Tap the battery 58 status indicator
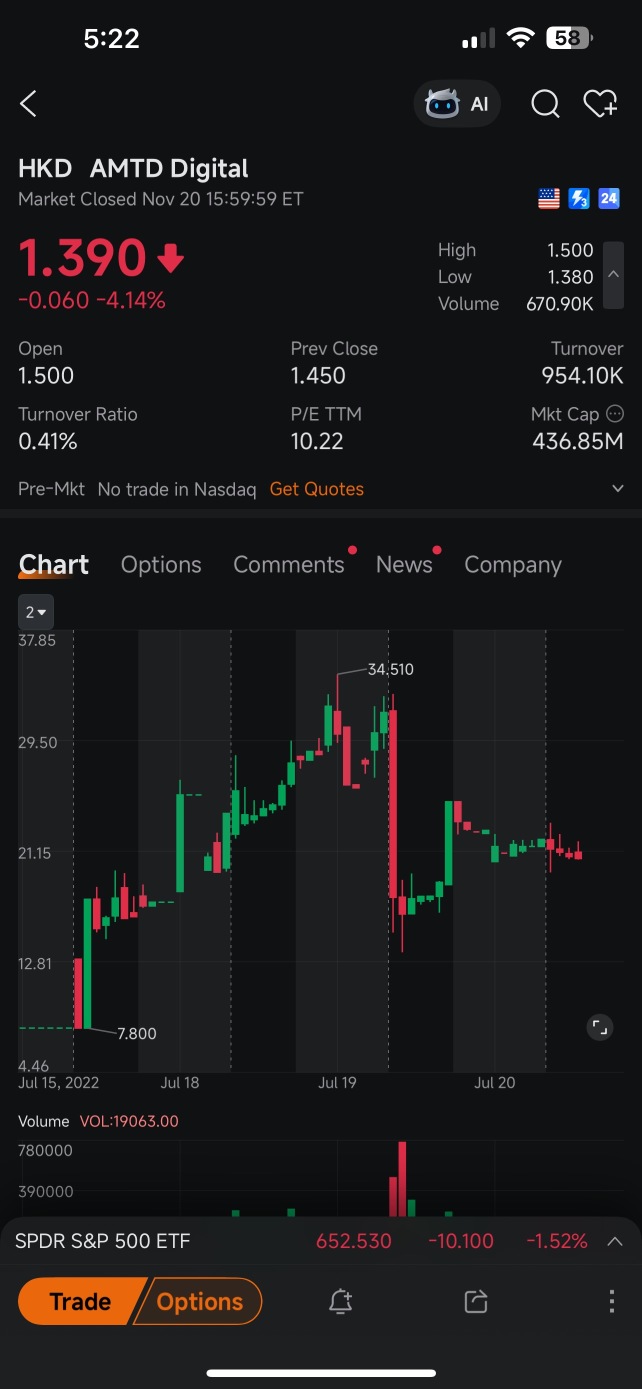This screenshot has width=642, height=1389. tap(569, 38)
